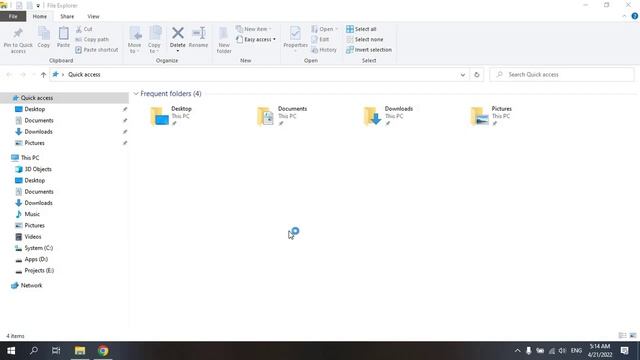The height and width of the screenshot is (360, 640).
Task: Click the Search Quick access field
Action: coord(562,75)
